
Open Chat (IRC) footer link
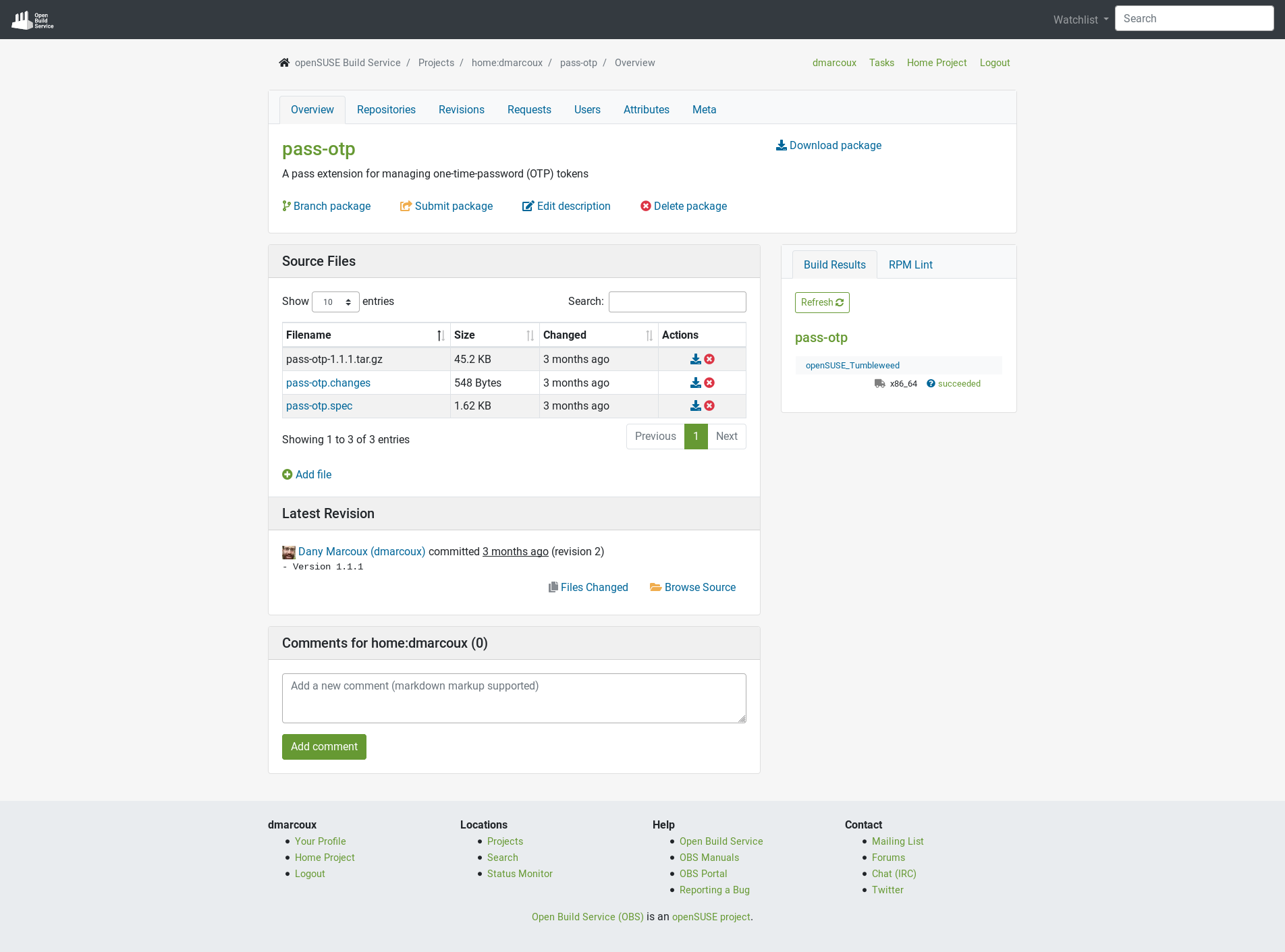pos(894,874)
